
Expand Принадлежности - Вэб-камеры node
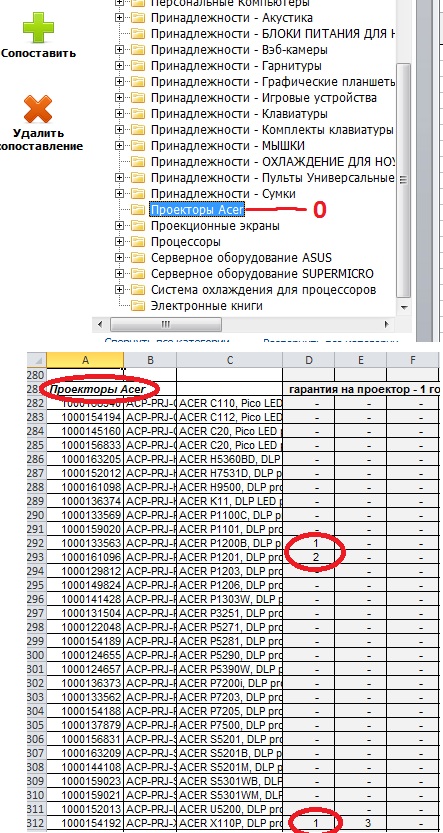pos(120,50)
